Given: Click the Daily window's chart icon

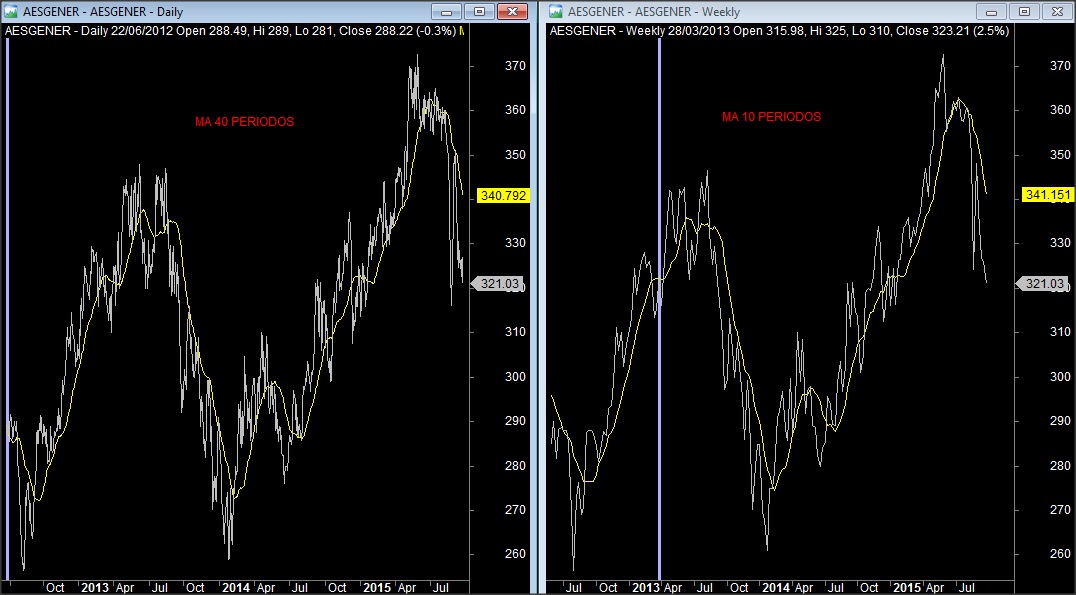Looking at the screenshot, I should point(11,12).
